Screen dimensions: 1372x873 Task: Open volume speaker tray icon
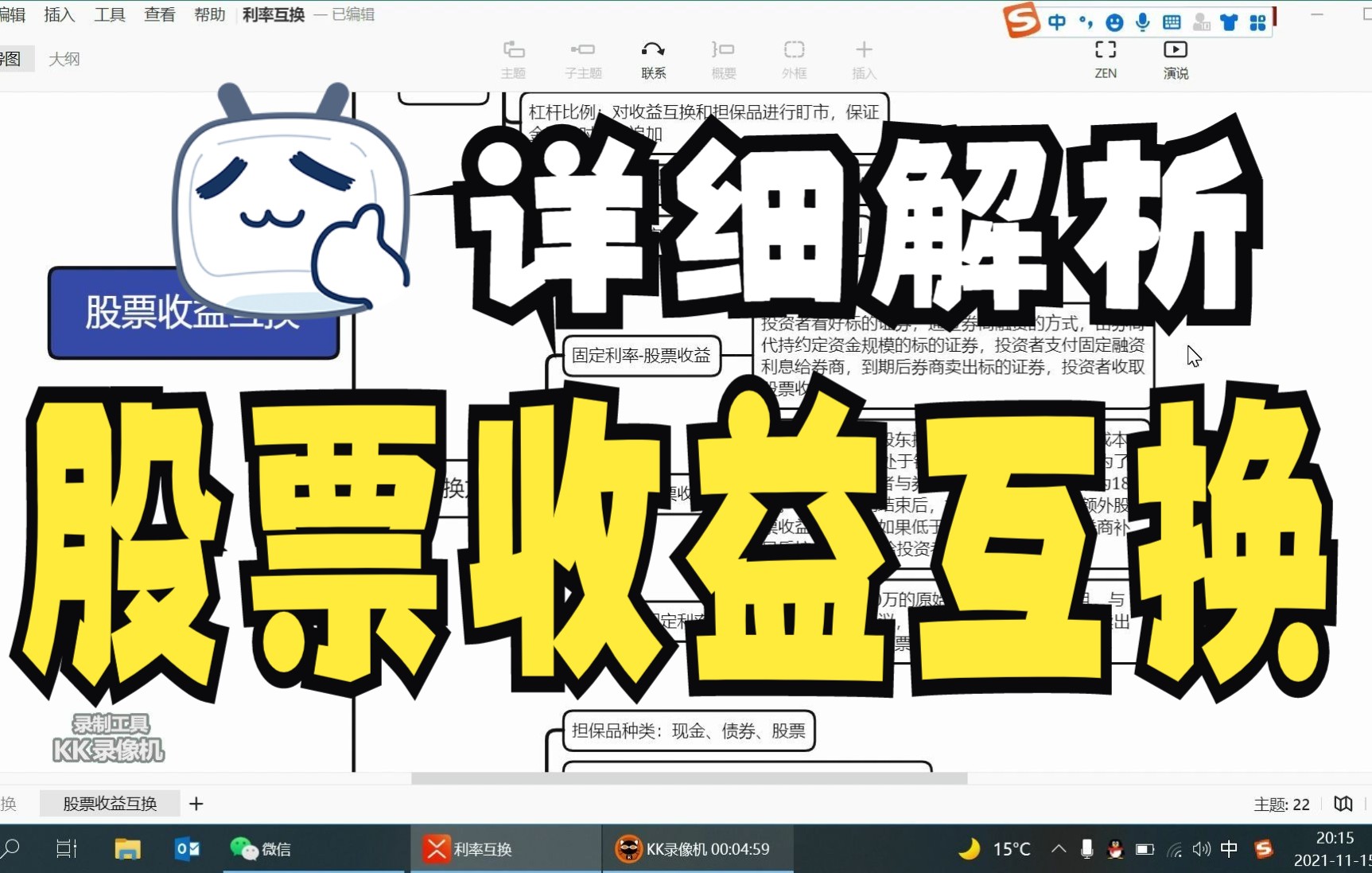point(1201,849)
